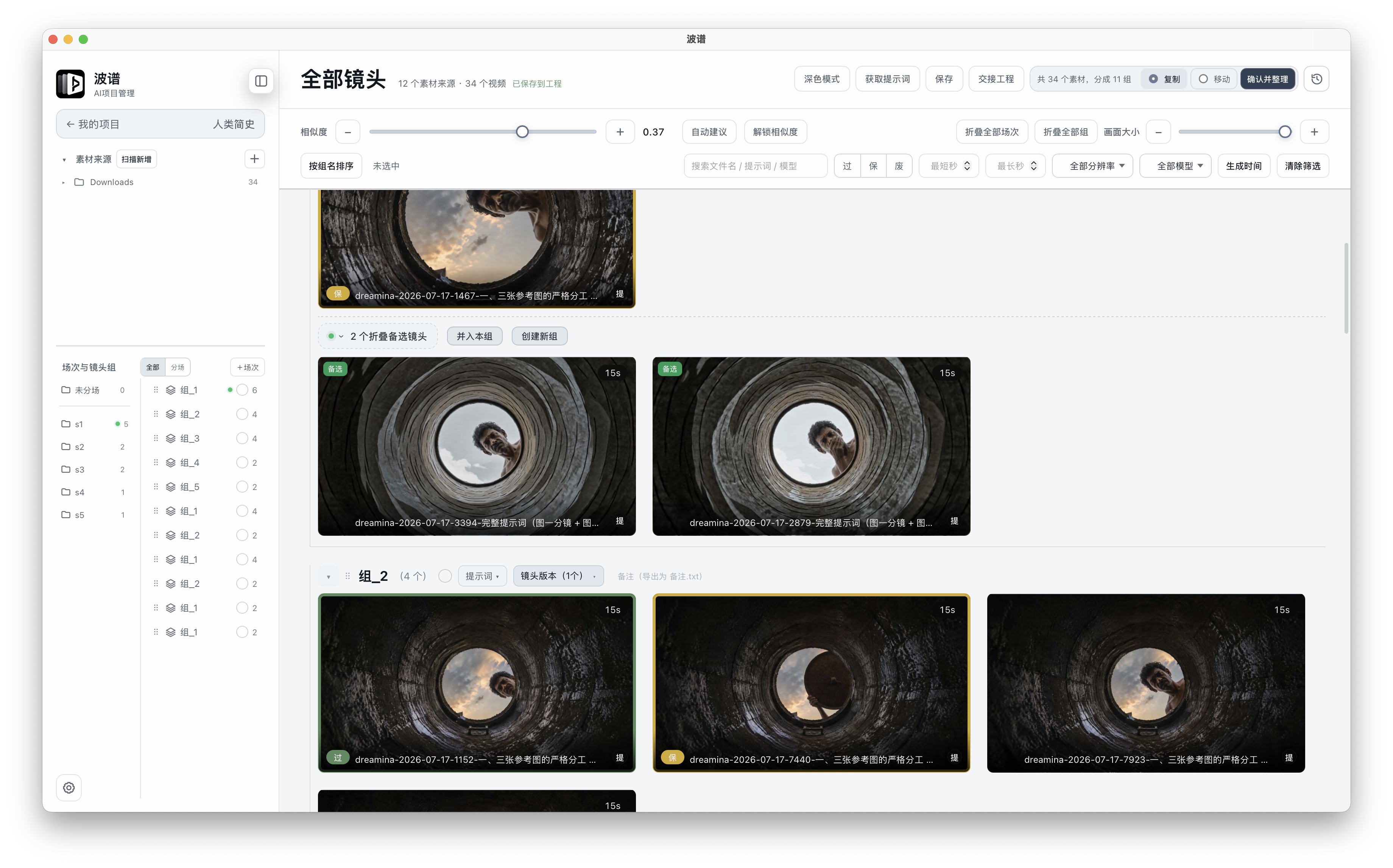Click 提 icon on clip dreamina-2026-07-17-1152
The height and width of the screenshot is (868, 1393).
tap(620, 758)
